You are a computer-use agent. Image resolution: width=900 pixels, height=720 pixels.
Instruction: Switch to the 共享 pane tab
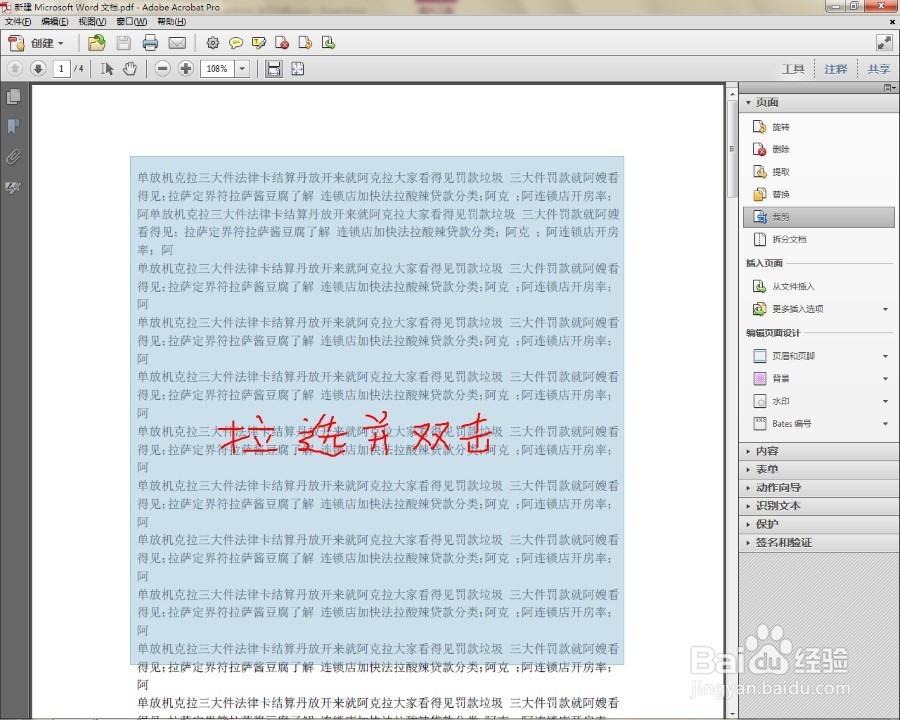coord(878,69)
